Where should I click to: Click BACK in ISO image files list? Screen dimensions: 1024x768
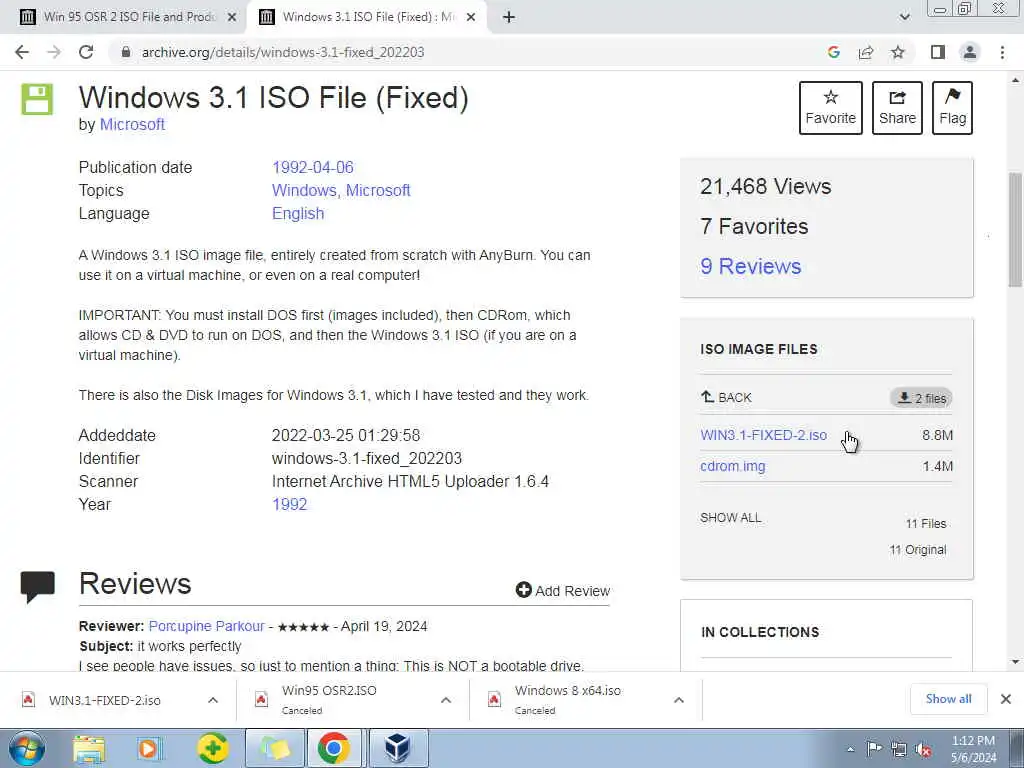(x=726, y=397)
